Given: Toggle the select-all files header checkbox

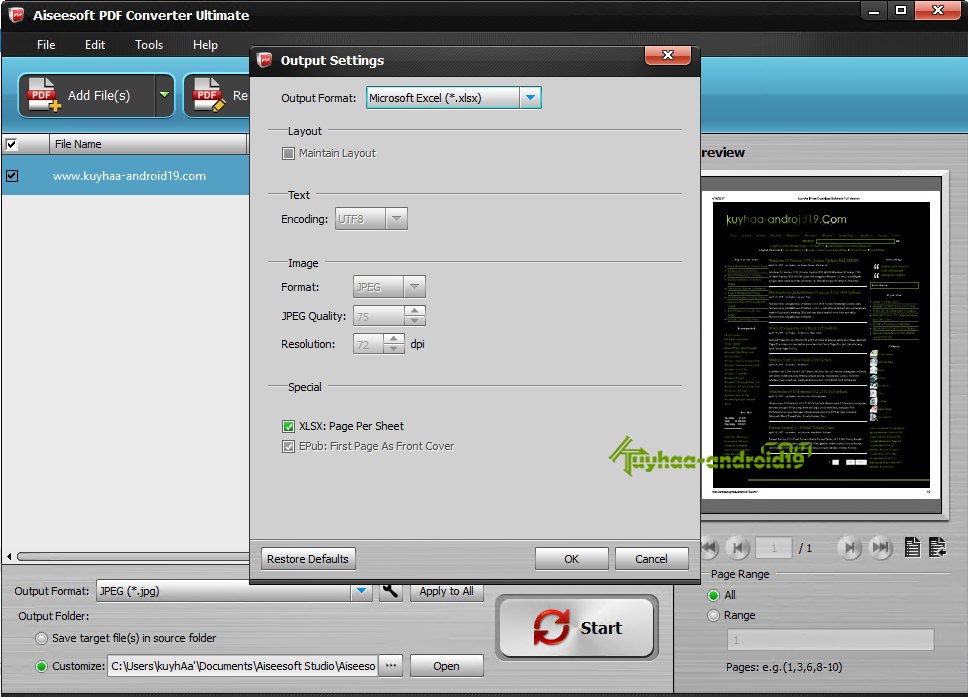Looking at the screenshot, I should coord(12,144).
